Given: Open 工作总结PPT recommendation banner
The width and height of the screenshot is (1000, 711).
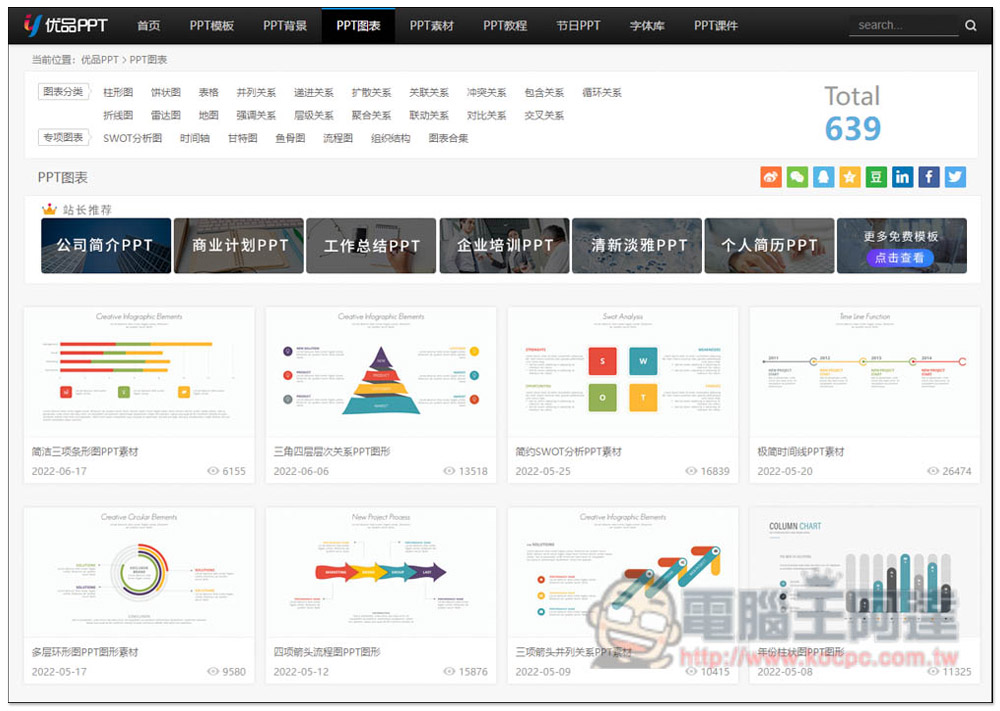Looking at the screenshot, I should tap(371, 246).
